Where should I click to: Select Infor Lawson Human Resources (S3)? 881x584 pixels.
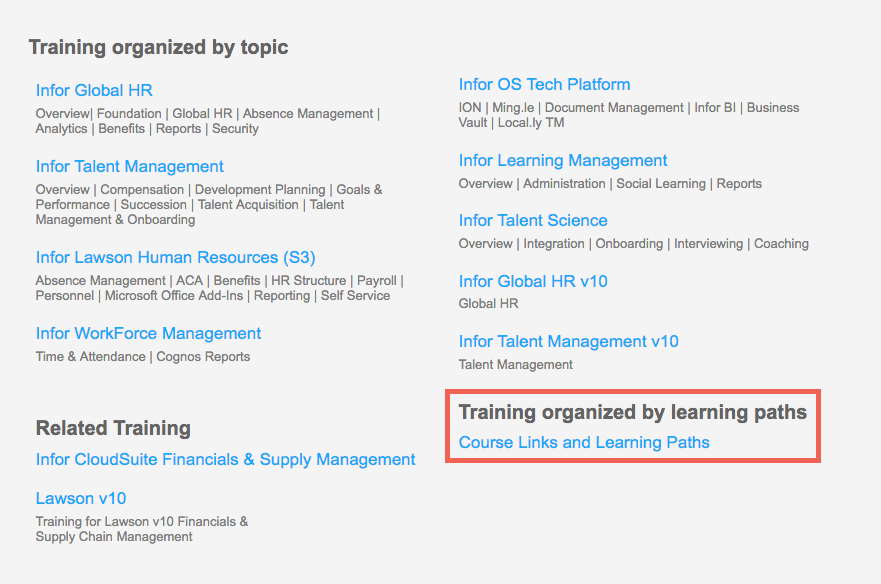pos(175,257)
